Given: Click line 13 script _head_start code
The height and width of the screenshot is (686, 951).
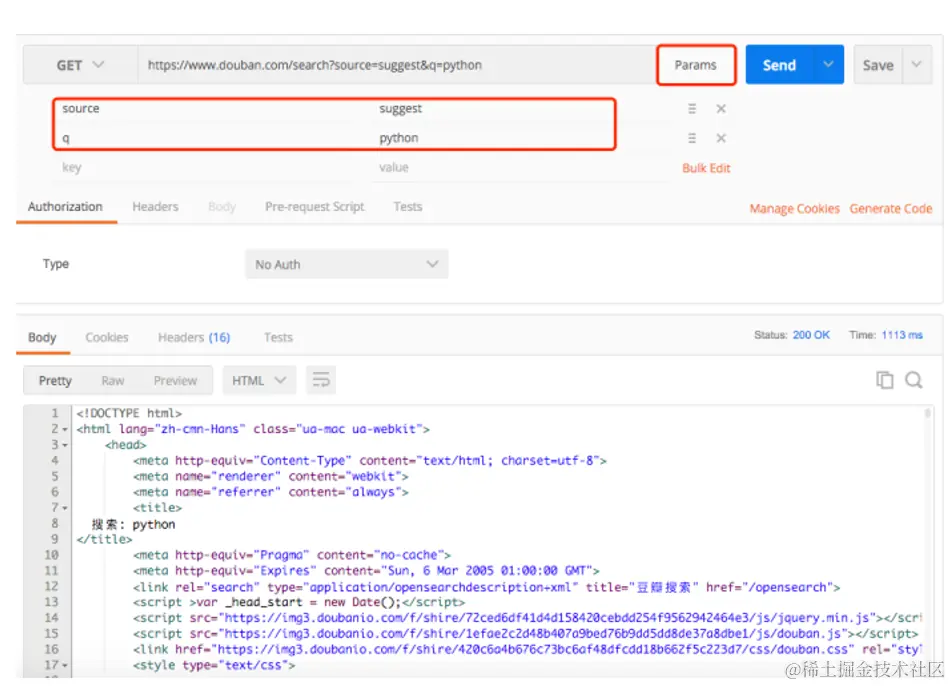Looking at the screenshot, I should [x=299, y=602].
